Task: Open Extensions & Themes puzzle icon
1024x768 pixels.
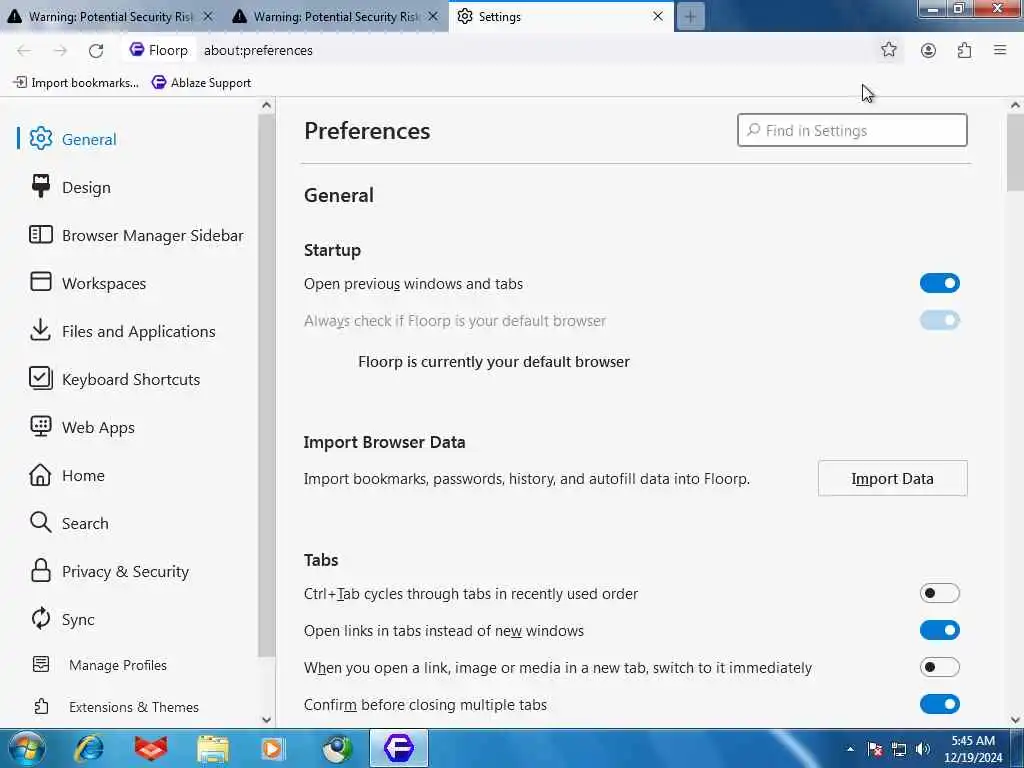Action: [x=40, y=706]
